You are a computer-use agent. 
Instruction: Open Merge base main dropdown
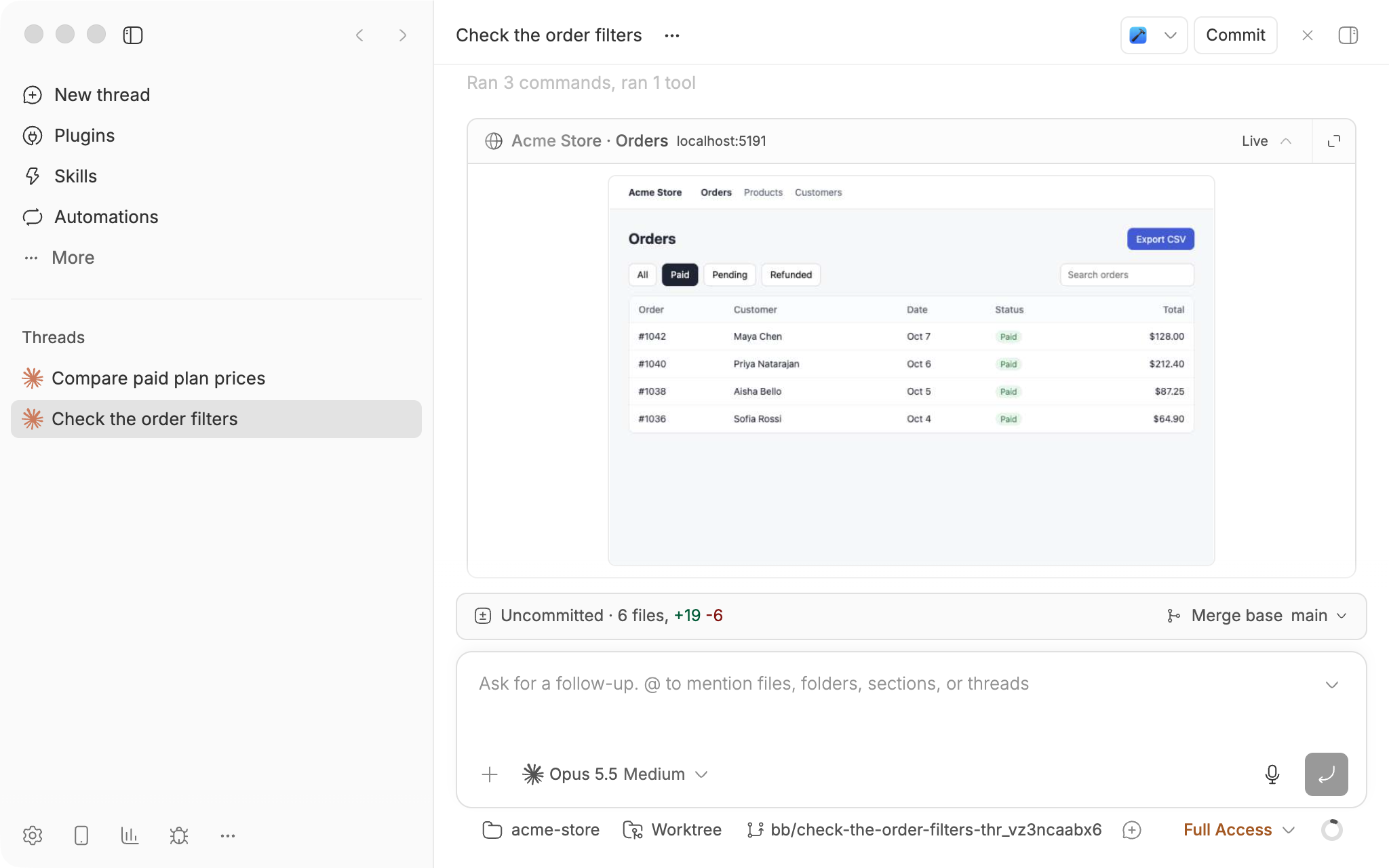pos(1257,616)
